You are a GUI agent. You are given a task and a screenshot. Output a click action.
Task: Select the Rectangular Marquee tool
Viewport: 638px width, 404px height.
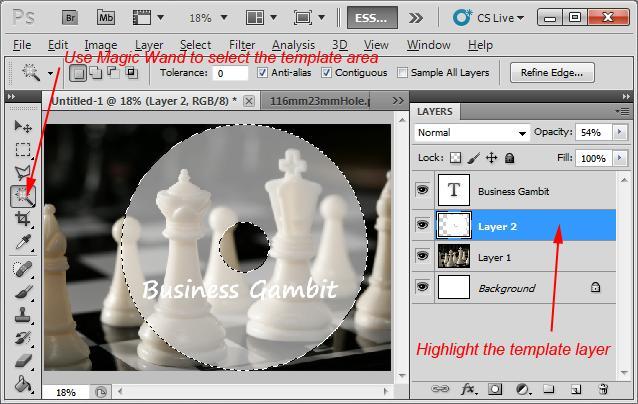(23, 149)
